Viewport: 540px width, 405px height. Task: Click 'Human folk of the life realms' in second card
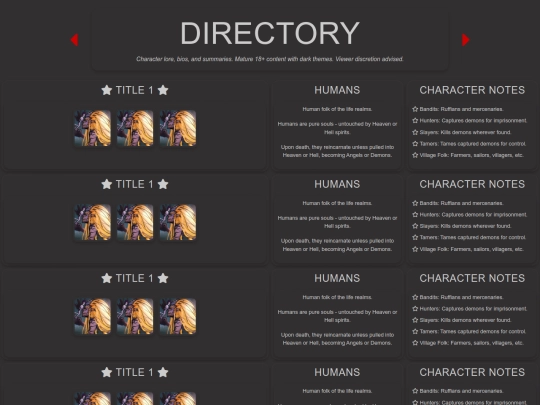337,203
